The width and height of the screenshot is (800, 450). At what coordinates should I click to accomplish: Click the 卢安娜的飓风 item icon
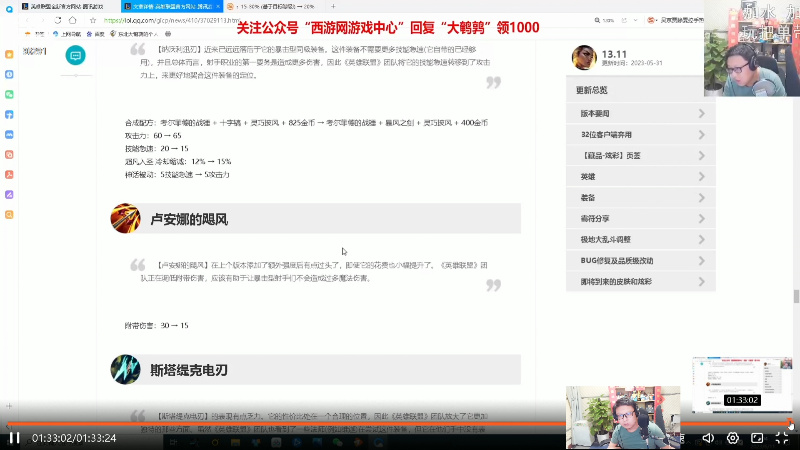[125, 218]
